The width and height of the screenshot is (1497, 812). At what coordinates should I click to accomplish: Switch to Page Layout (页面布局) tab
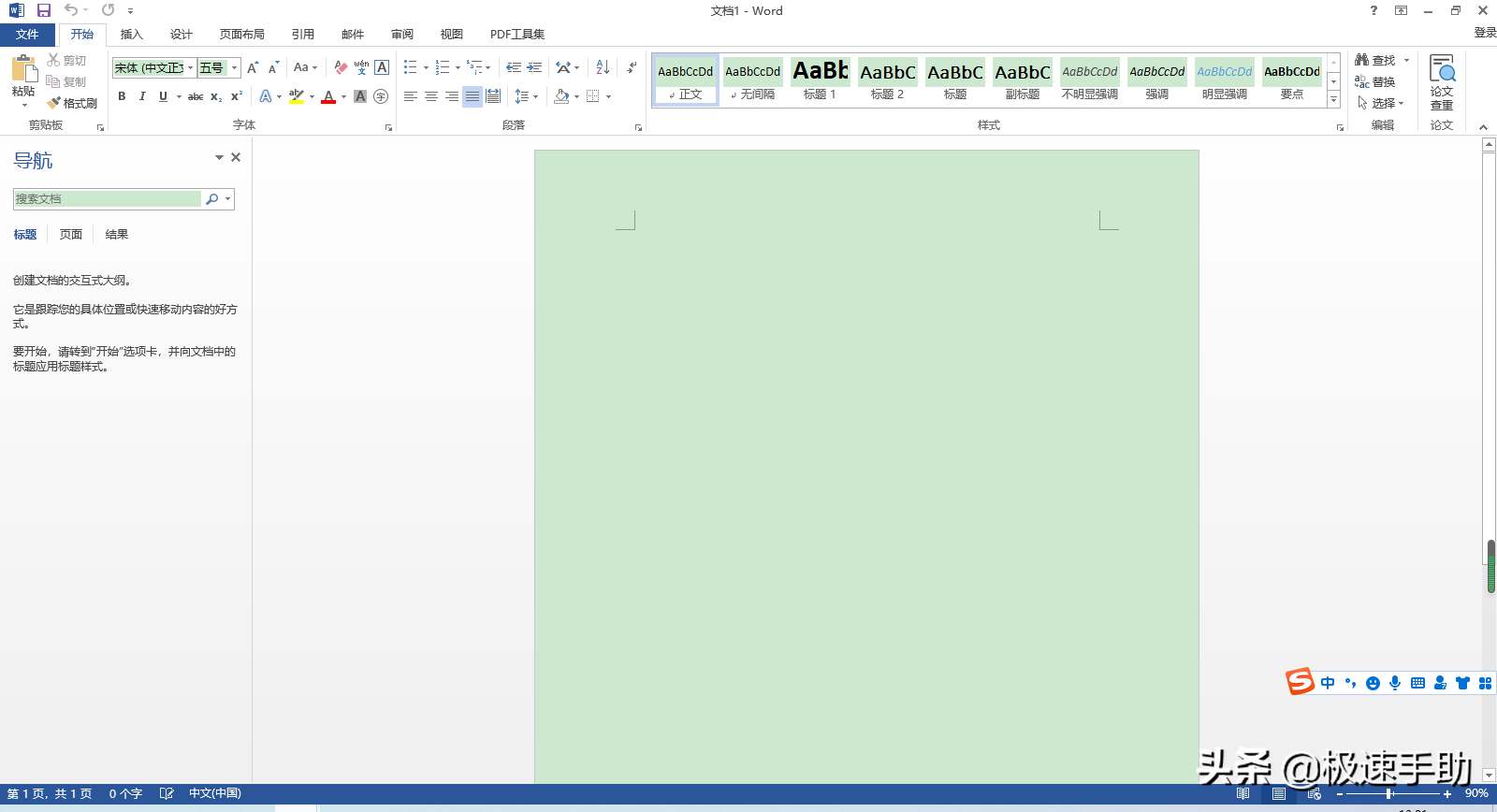click(x=242, y=35)
